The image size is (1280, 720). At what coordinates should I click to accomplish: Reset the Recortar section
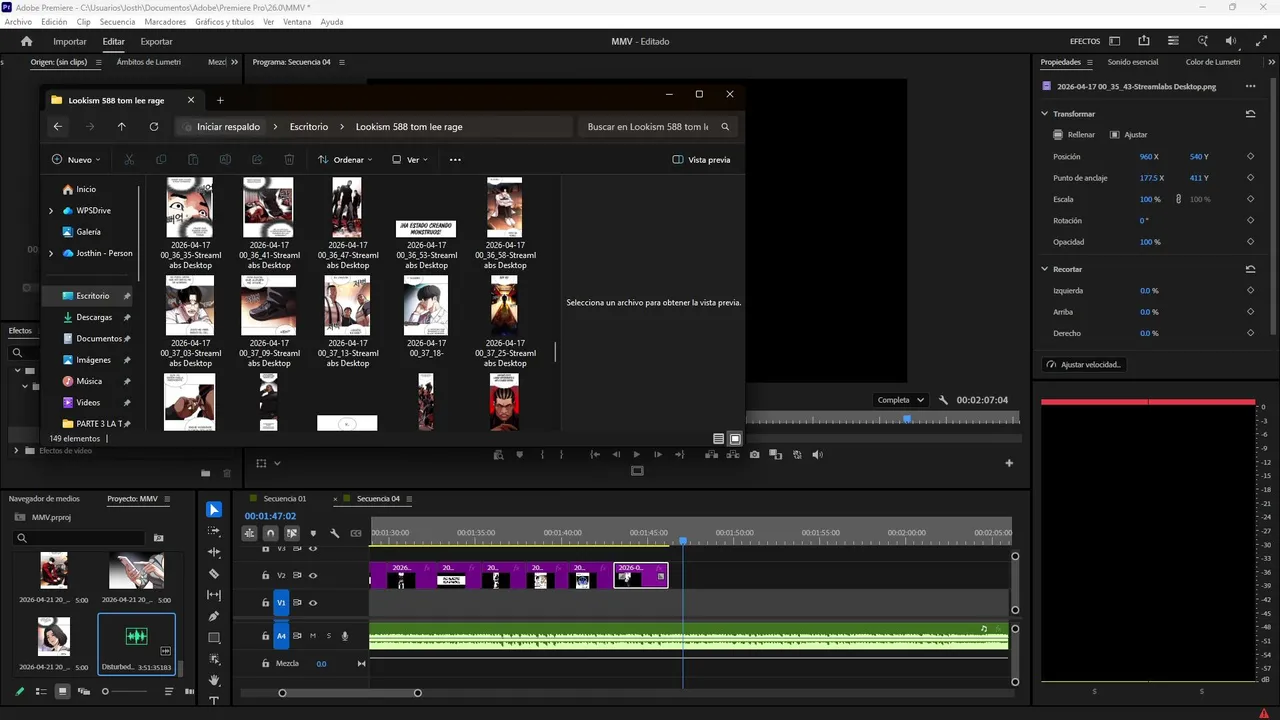coord(1250,269)
